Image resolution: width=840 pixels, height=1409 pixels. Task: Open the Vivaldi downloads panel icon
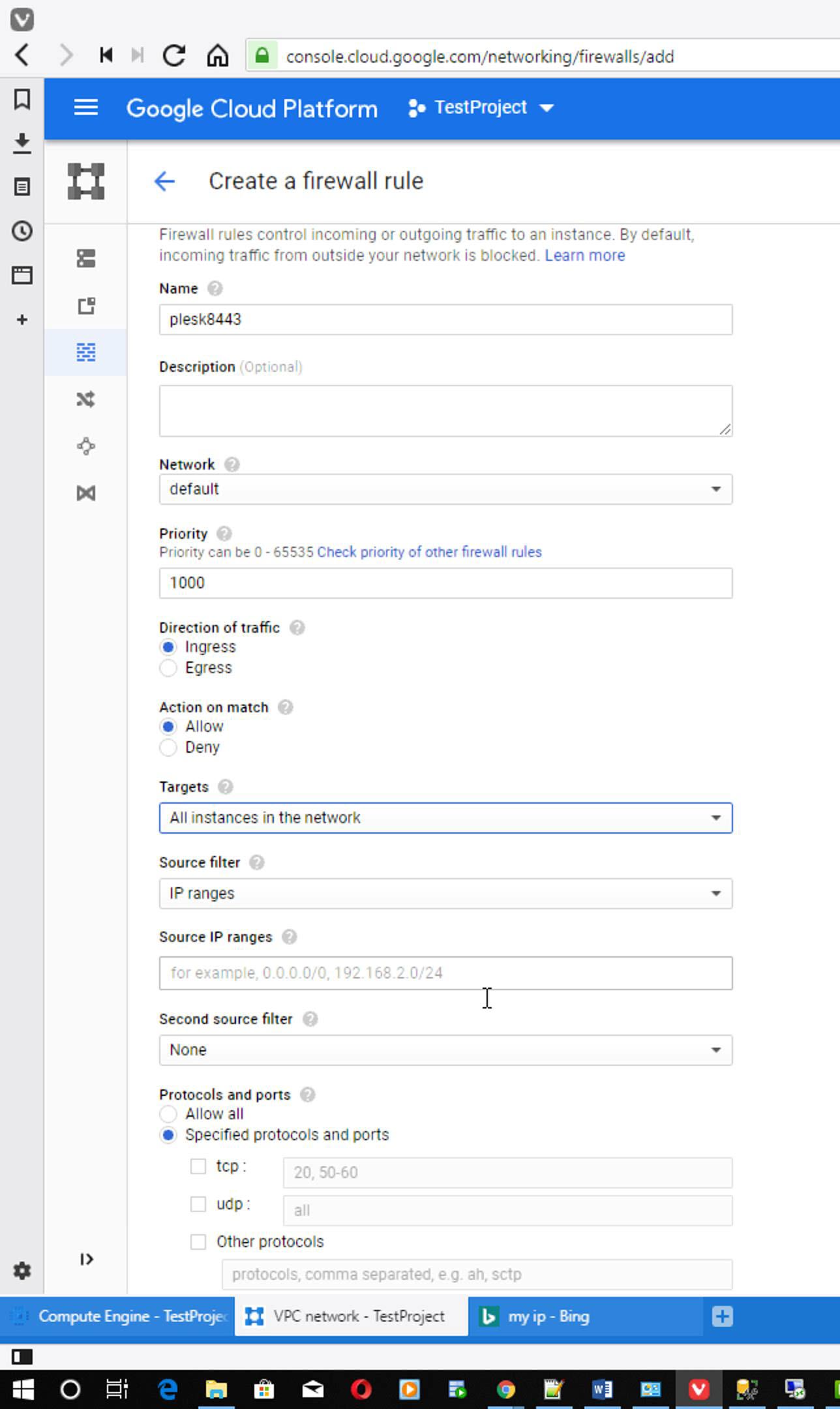pyautogui.click(x=22, y=144)
